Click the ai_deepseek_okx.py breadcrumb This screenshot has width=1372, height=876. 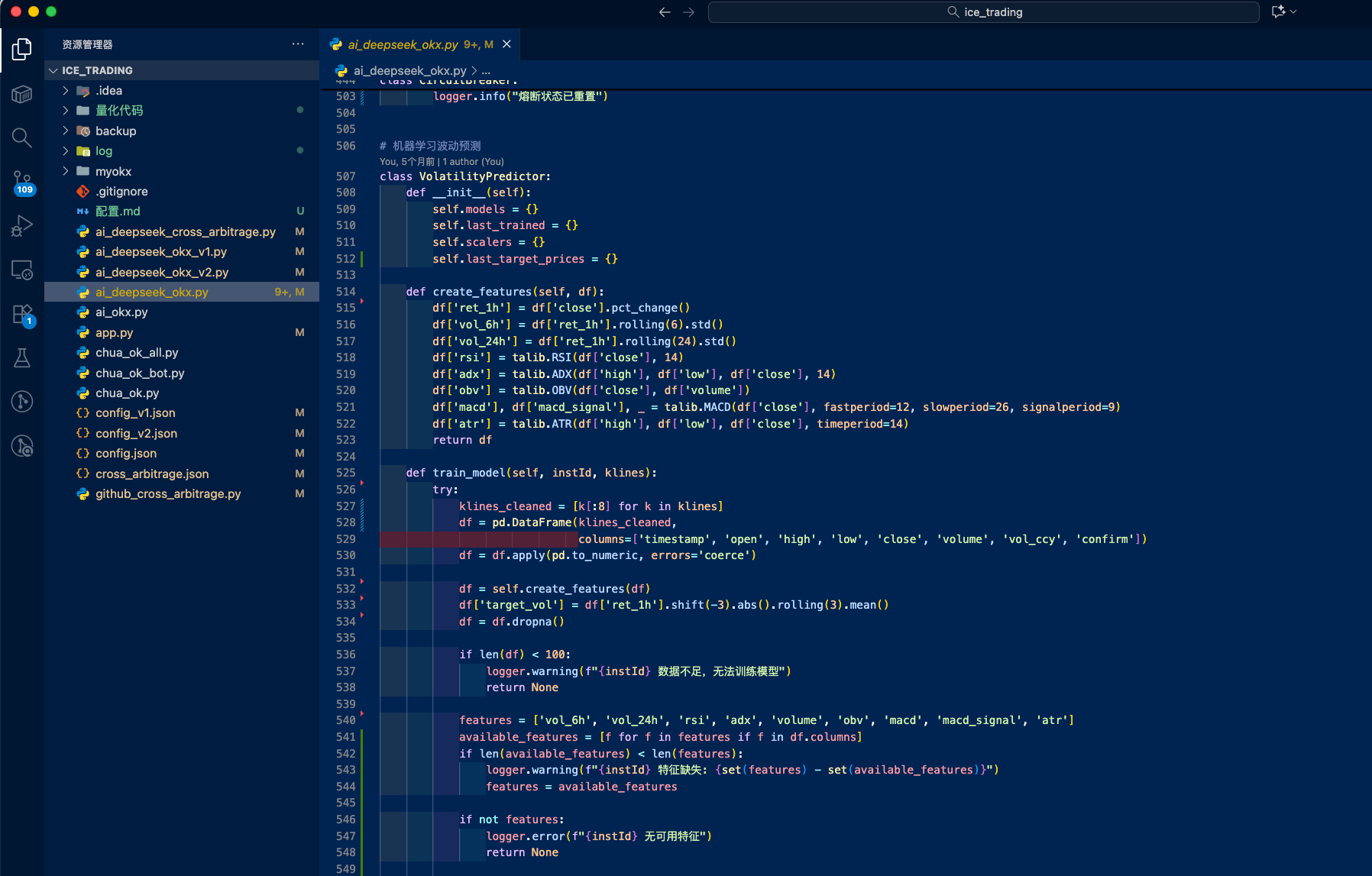(409, 70)
